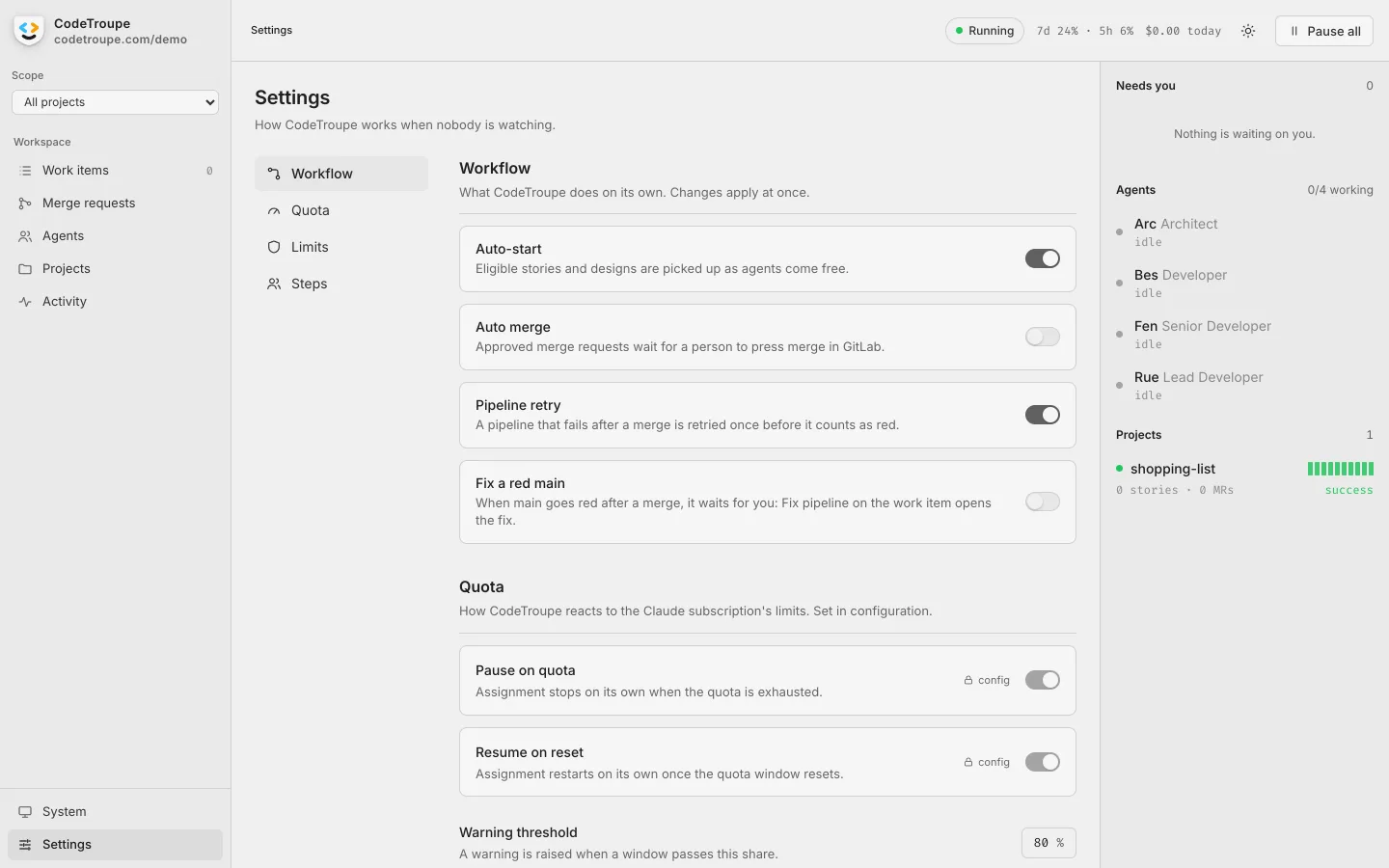Image resolution: width=1389 pixels, height=868 pixels.
Task: Click the Agents people icon in sidebar
Action: [x=25, y=236]
